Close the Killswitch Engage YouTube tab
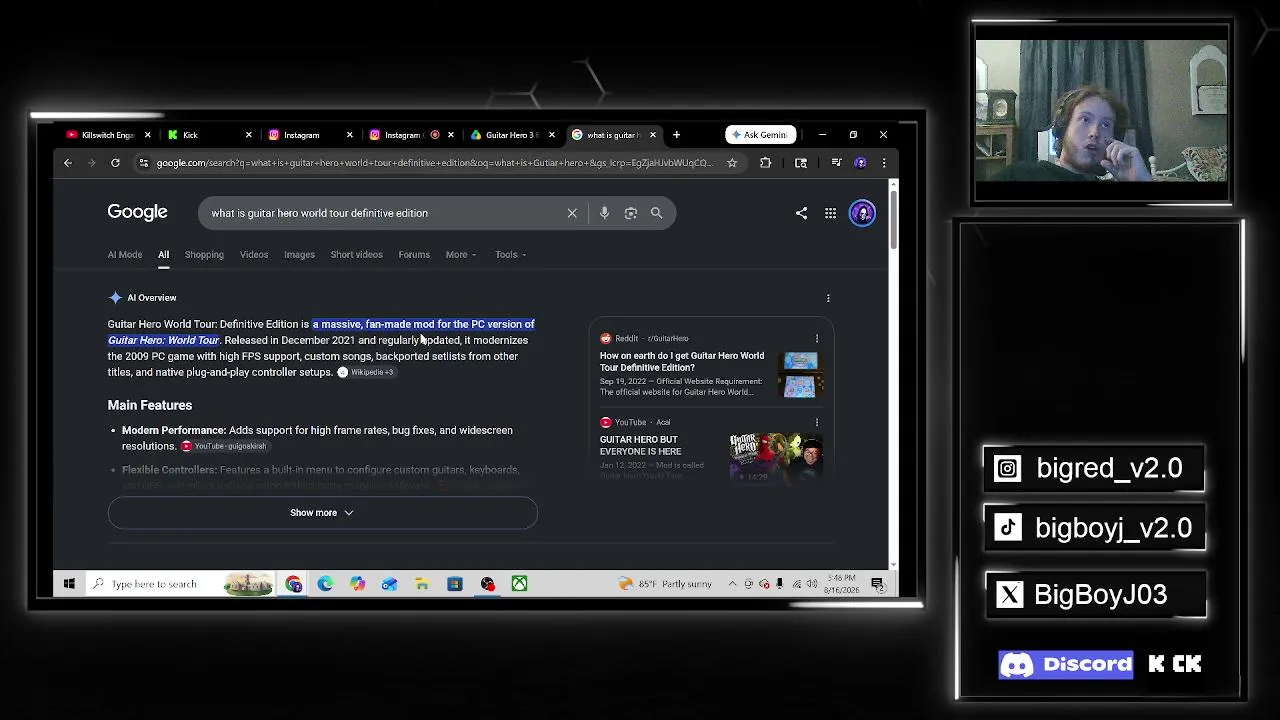The image size is (1280, 720). [147, 135]
